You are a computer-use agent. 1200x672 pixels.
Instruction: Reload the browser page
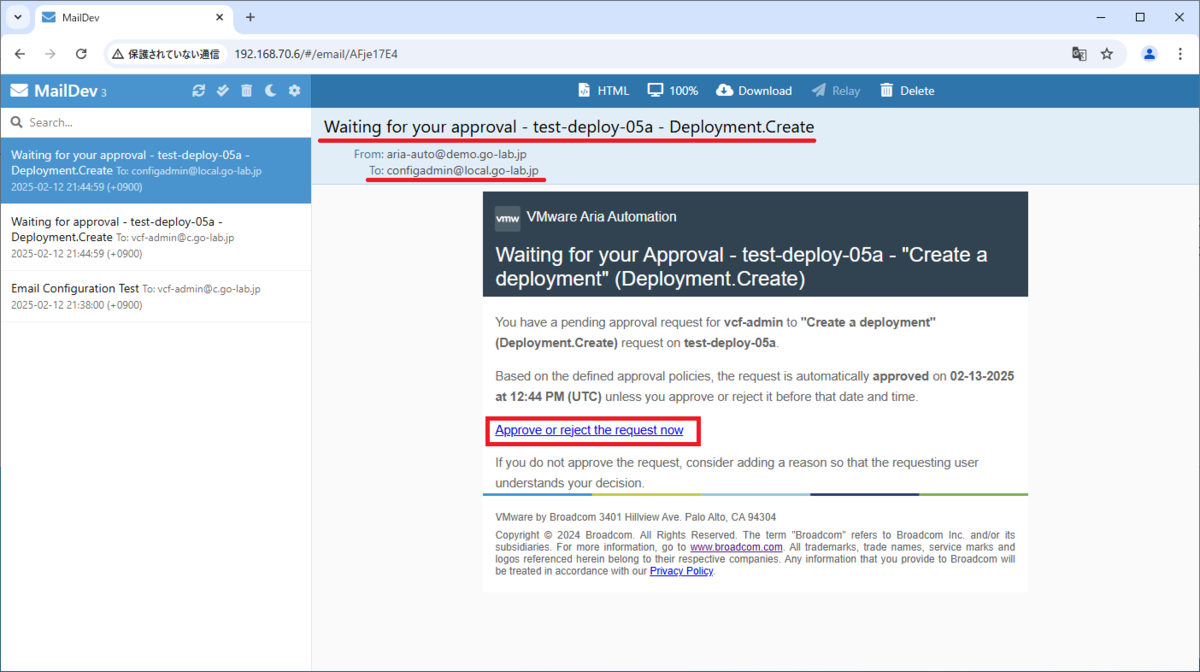(x=81, y=54)
